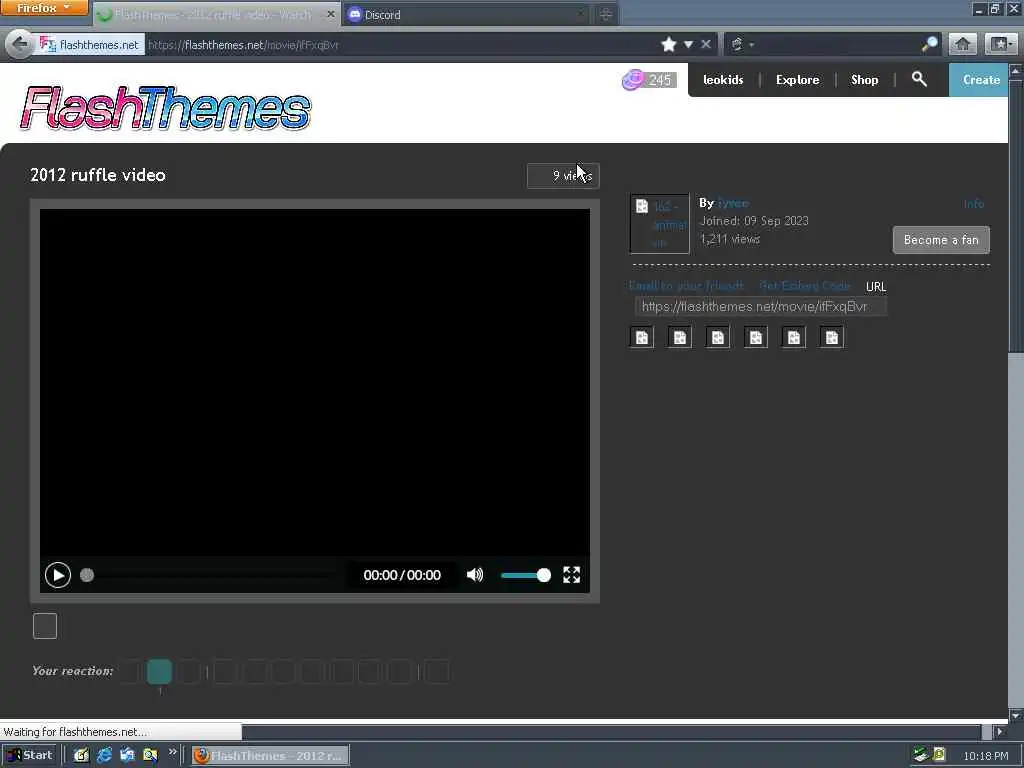Click the Get Embed Code link
This screenshot has height=768, width=1024.
pyautogui.click(x=805, y=286)
